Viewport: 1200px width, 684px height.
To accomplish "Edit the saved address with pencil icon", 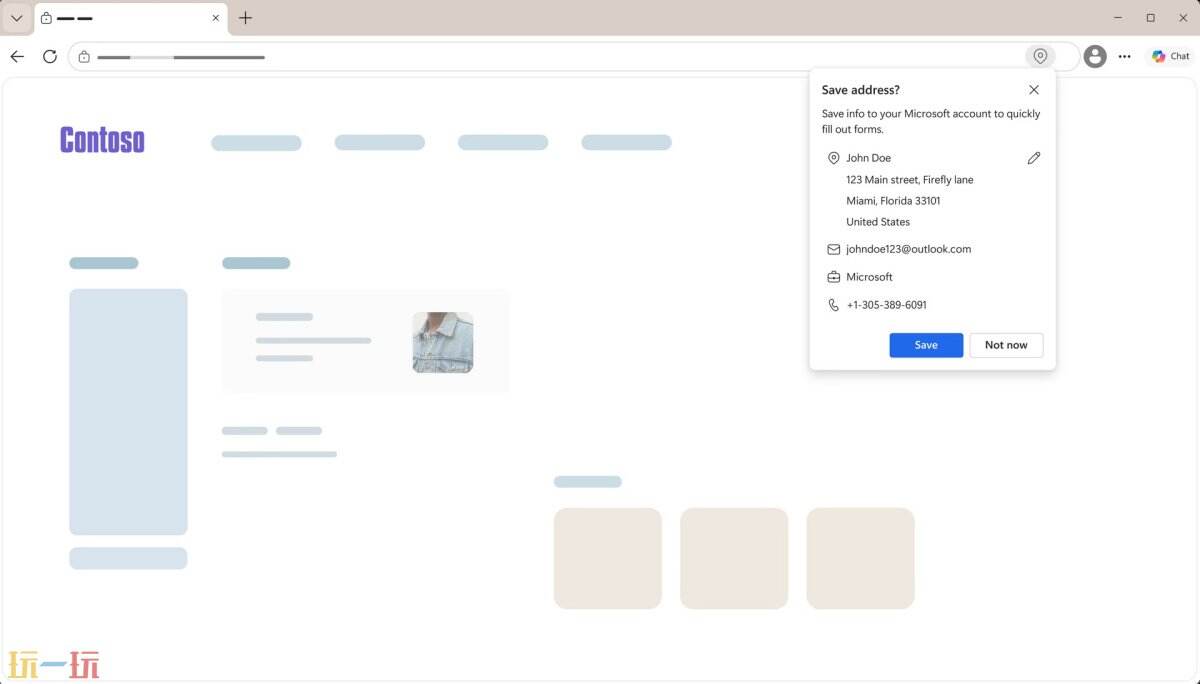I will tap(1034, 158).
